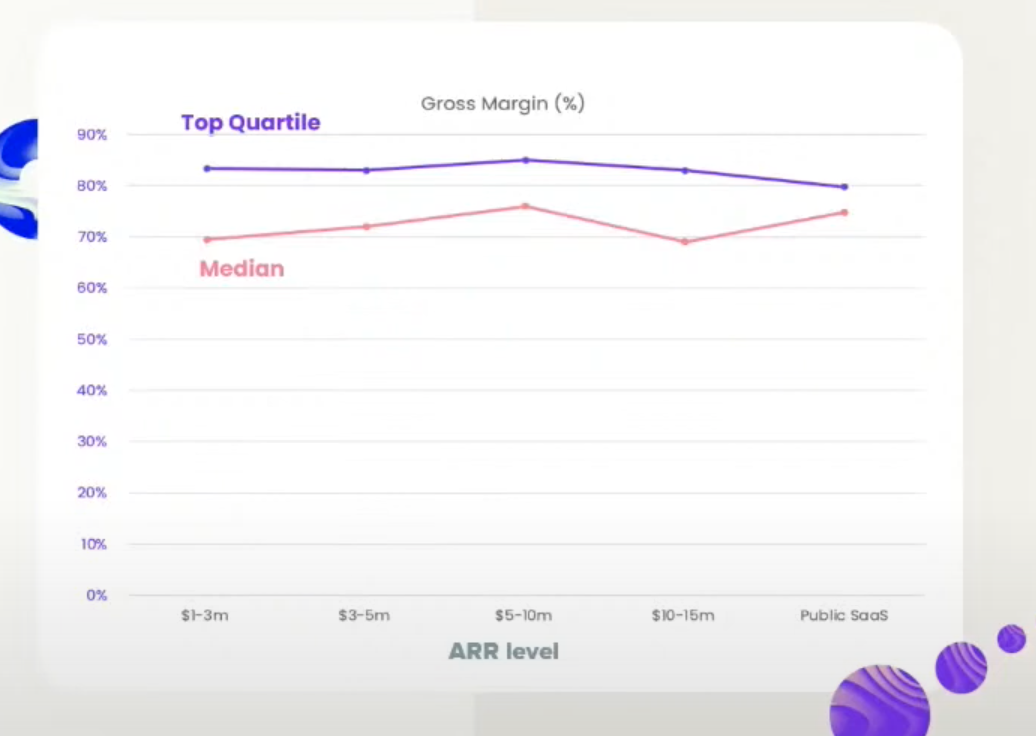Click the Median series label
Viewport: 1036px width, 736px height.
242,269
